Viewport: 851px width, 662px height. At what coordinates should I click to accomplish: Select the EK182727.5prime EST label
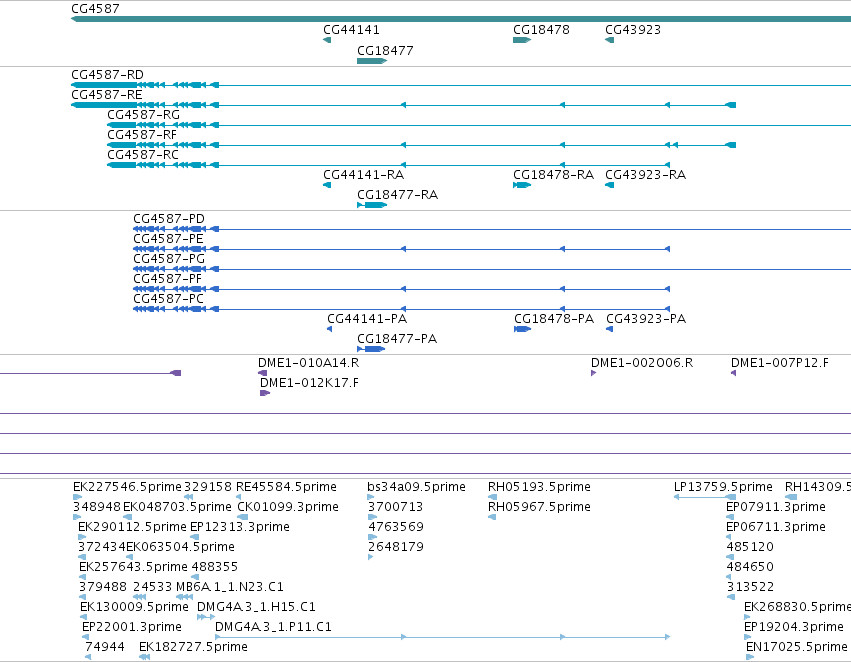[x=193, y=647]
